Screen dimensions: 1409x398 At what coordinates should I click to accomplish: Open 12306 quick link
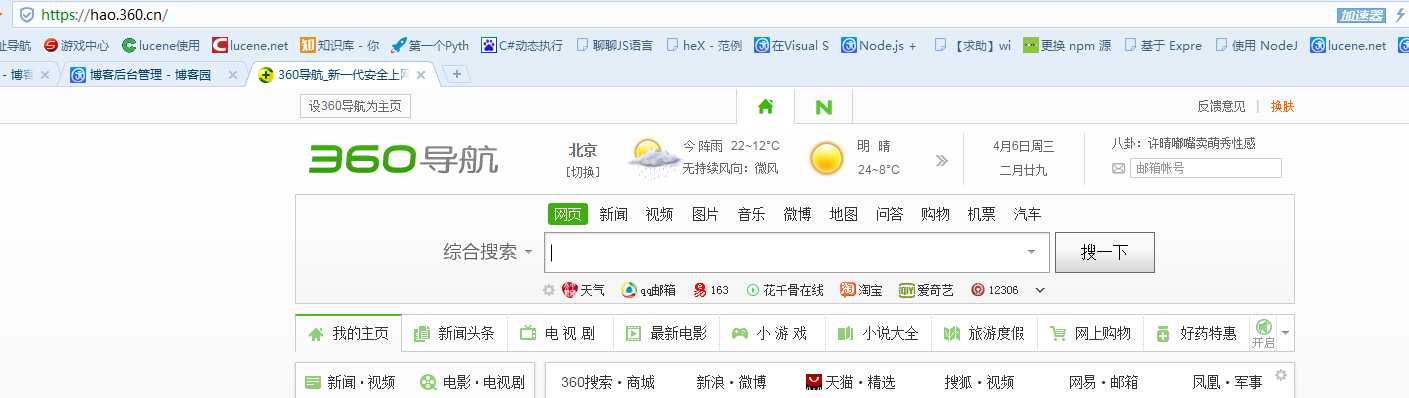point(994,290)
